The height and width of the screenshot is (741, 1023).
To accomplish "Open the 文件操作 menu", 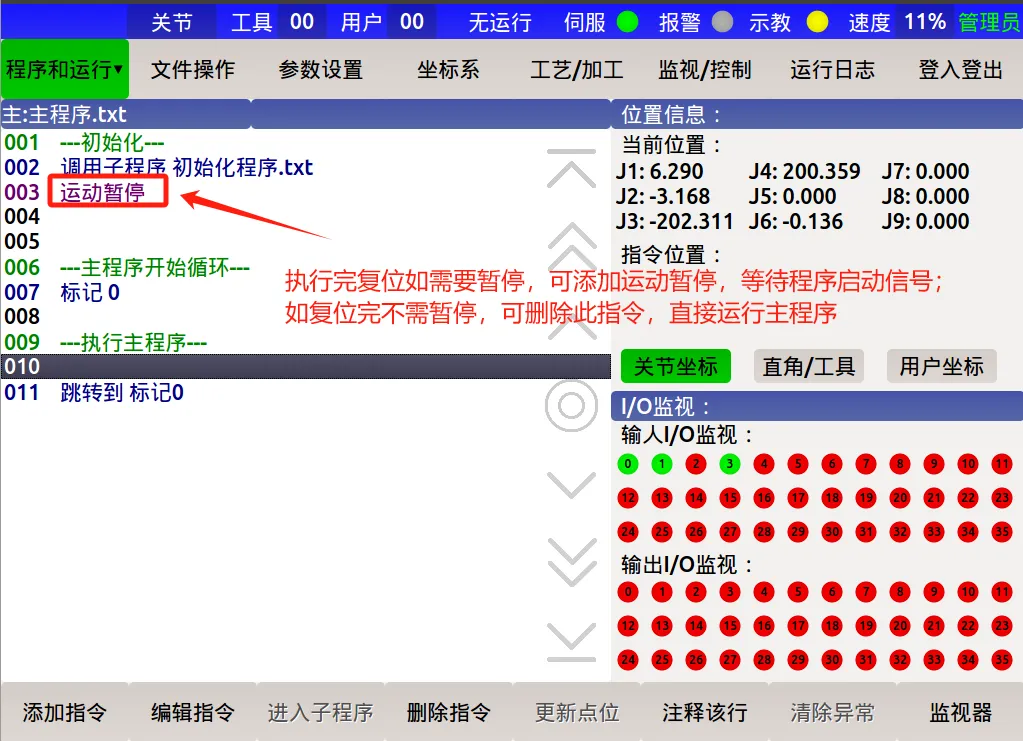I will [x=192, y=69].
